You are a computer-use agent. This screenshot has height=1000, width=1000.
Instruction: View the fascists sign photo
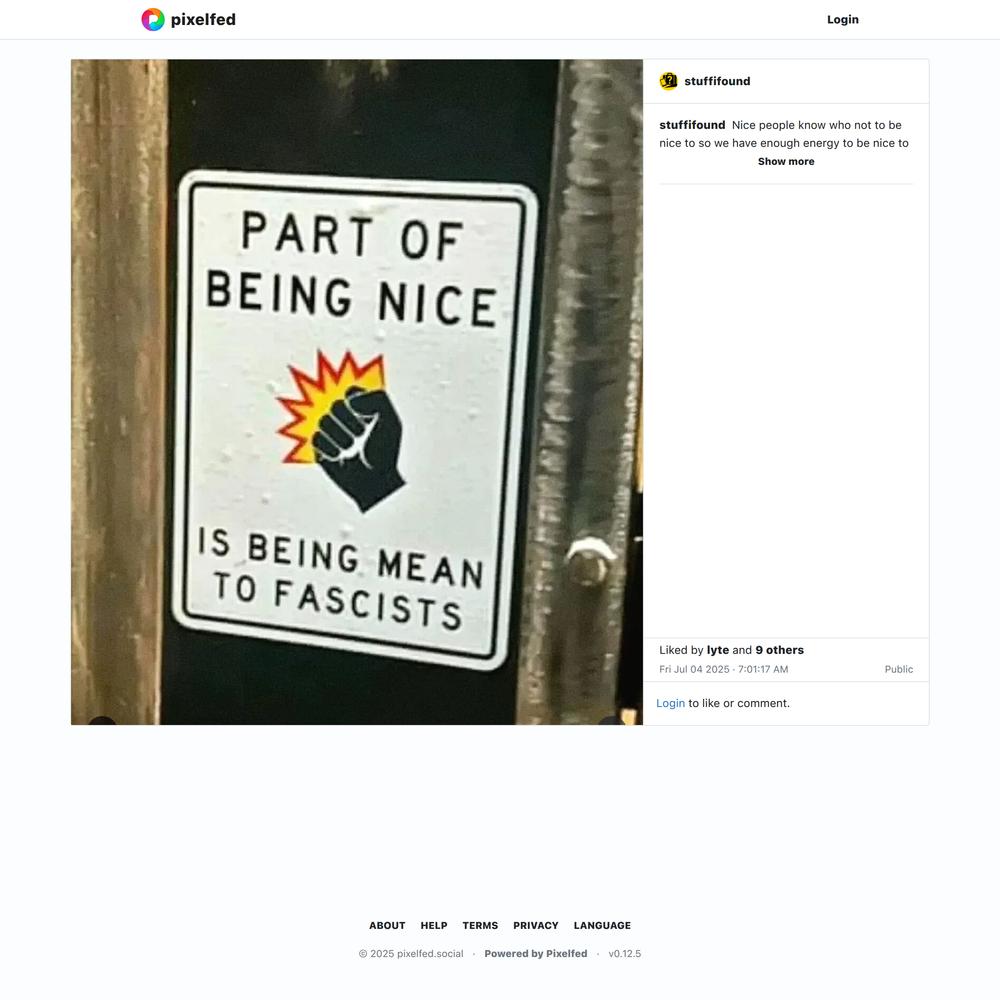click(x=357, y=392)
